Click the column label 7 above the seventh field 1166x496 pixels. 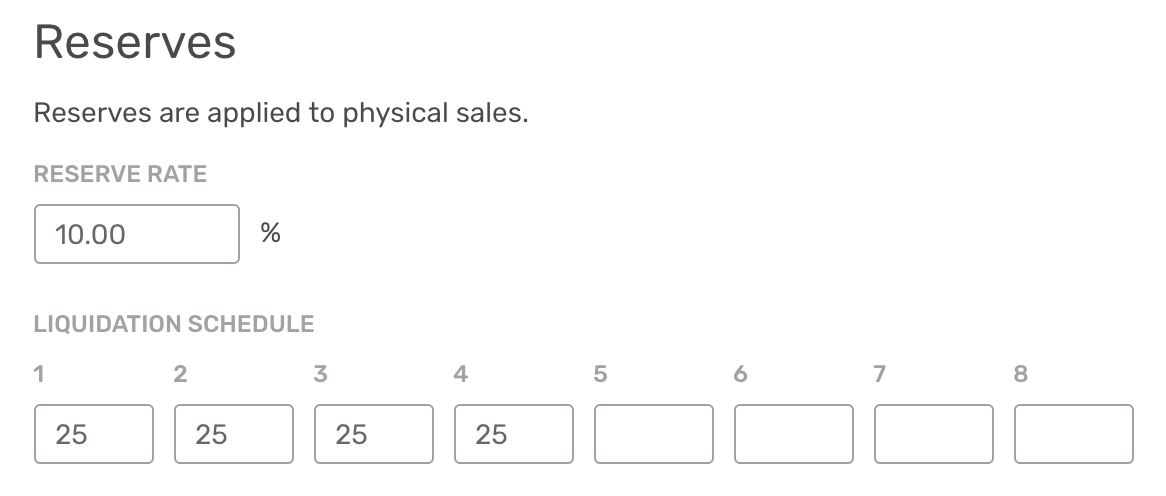tap(880, 374)
